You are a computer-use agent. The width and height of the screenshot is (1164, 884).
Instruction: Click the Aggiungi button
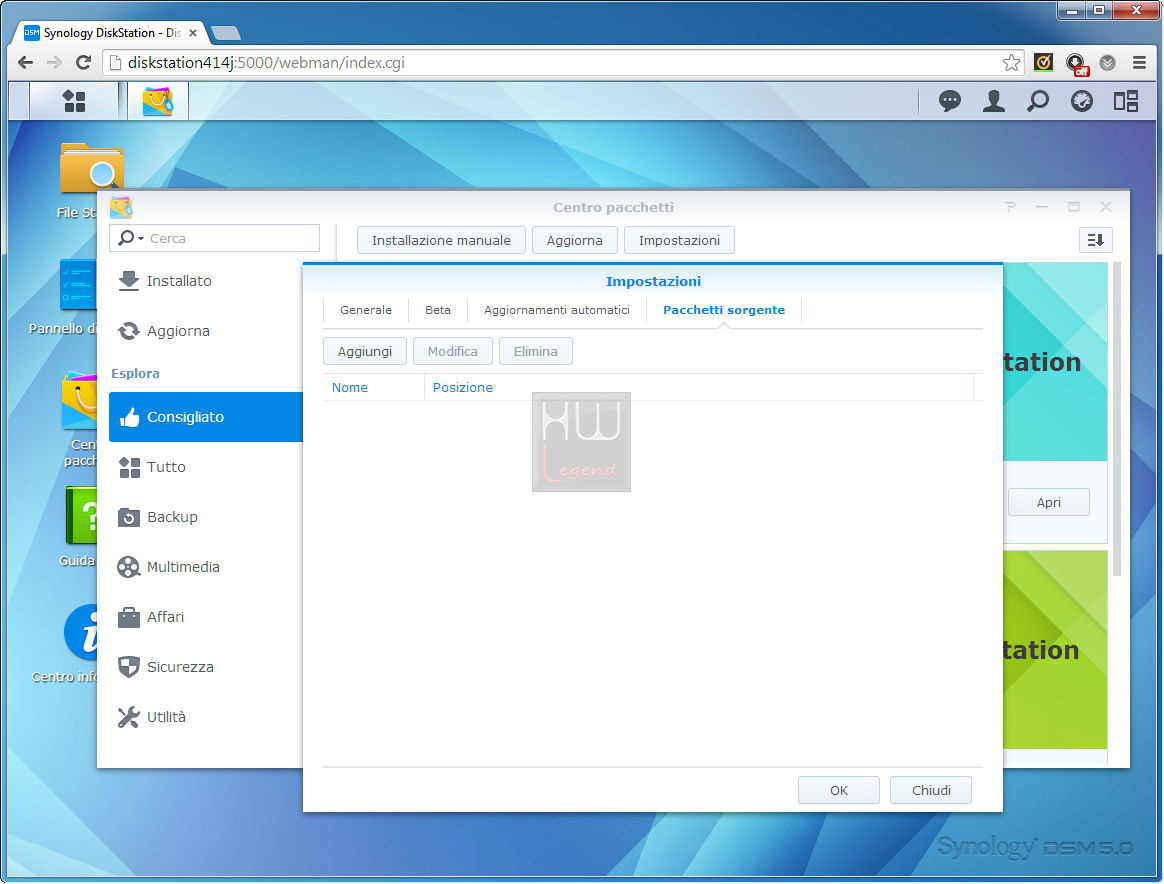(x=364, y=352)
